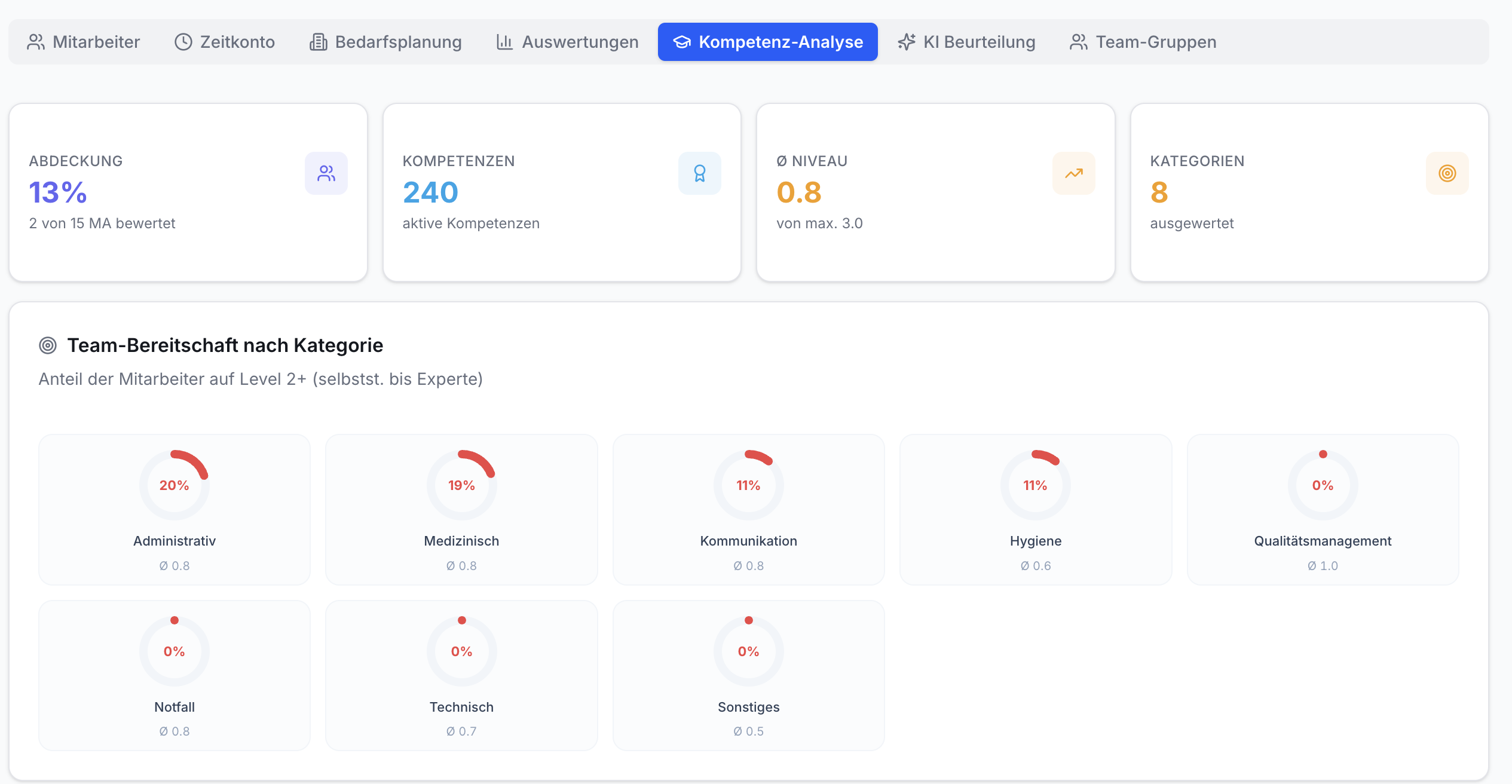Open the Technisch category card

click(461, 676)
